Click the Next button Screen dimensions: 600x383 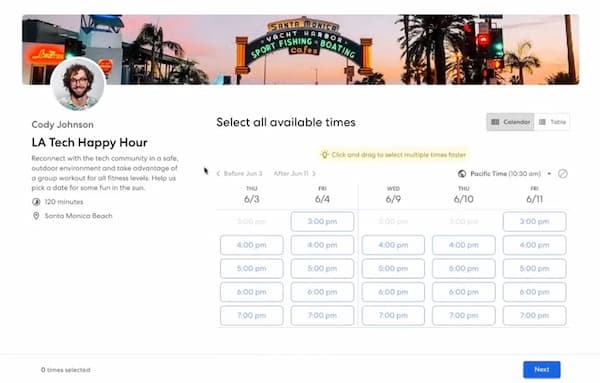point(542,370)
